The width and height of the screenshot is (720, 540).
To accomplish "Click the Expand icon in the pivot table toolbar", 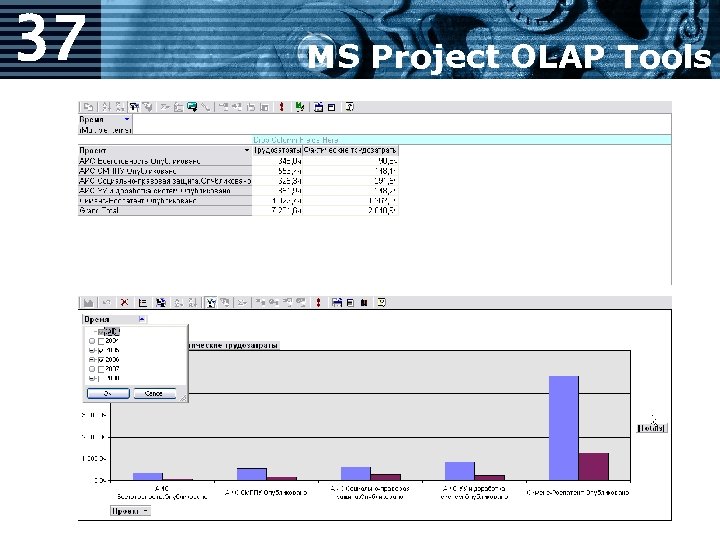I will point(237,107).
